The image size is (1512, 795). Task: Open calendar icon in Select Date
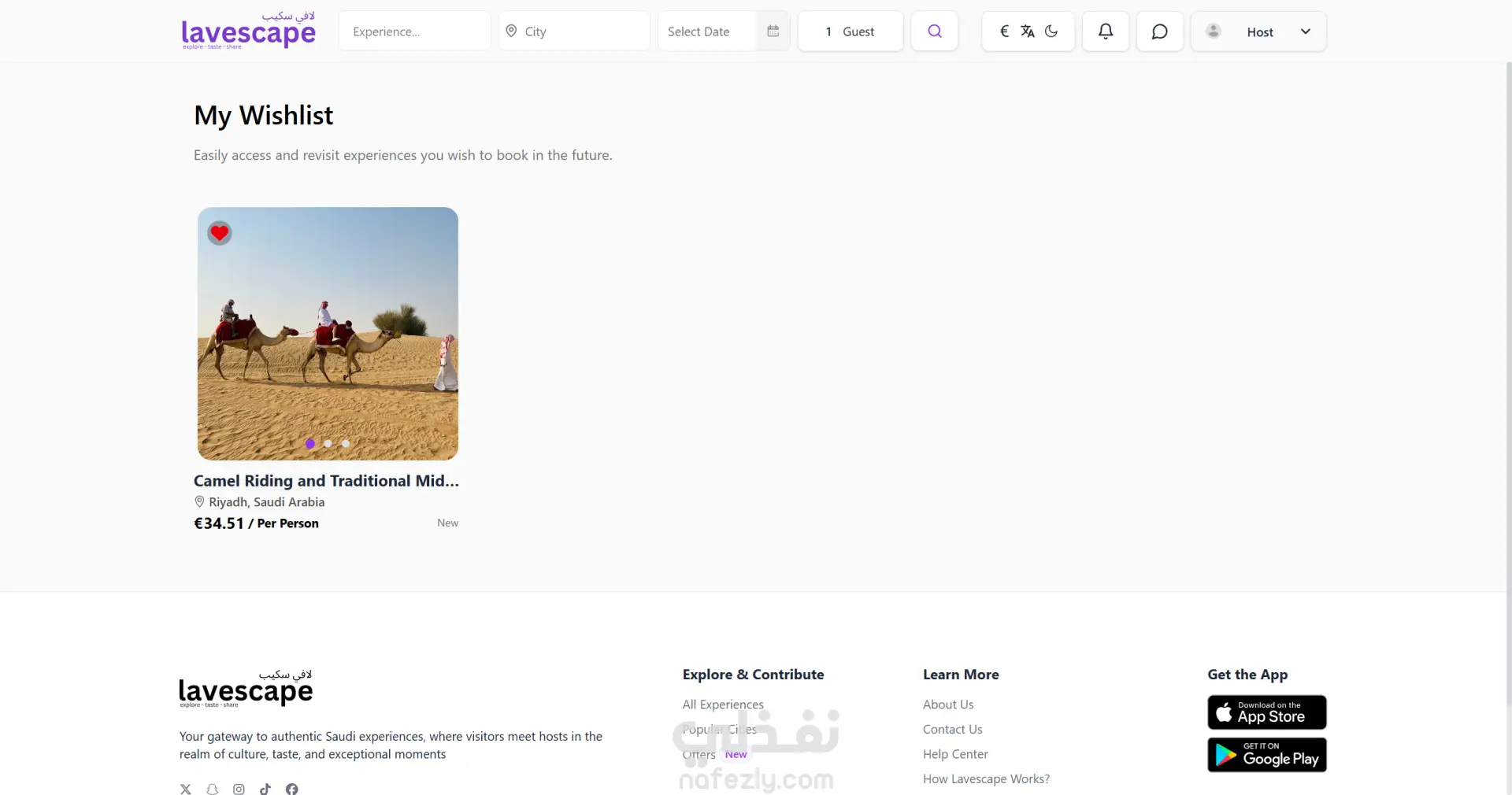coord(773,31)
